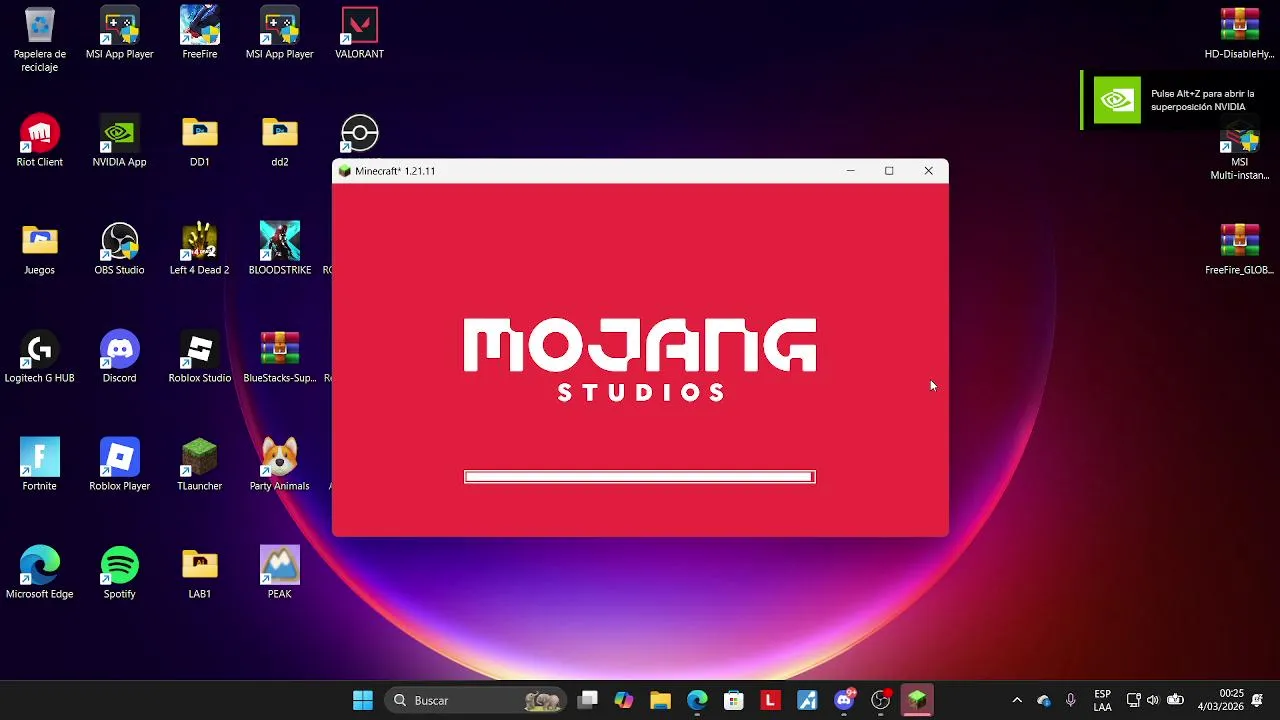Select the Roblox Player desktop icon
Viewport: 1280px width, 720px height.
point(120,465)
